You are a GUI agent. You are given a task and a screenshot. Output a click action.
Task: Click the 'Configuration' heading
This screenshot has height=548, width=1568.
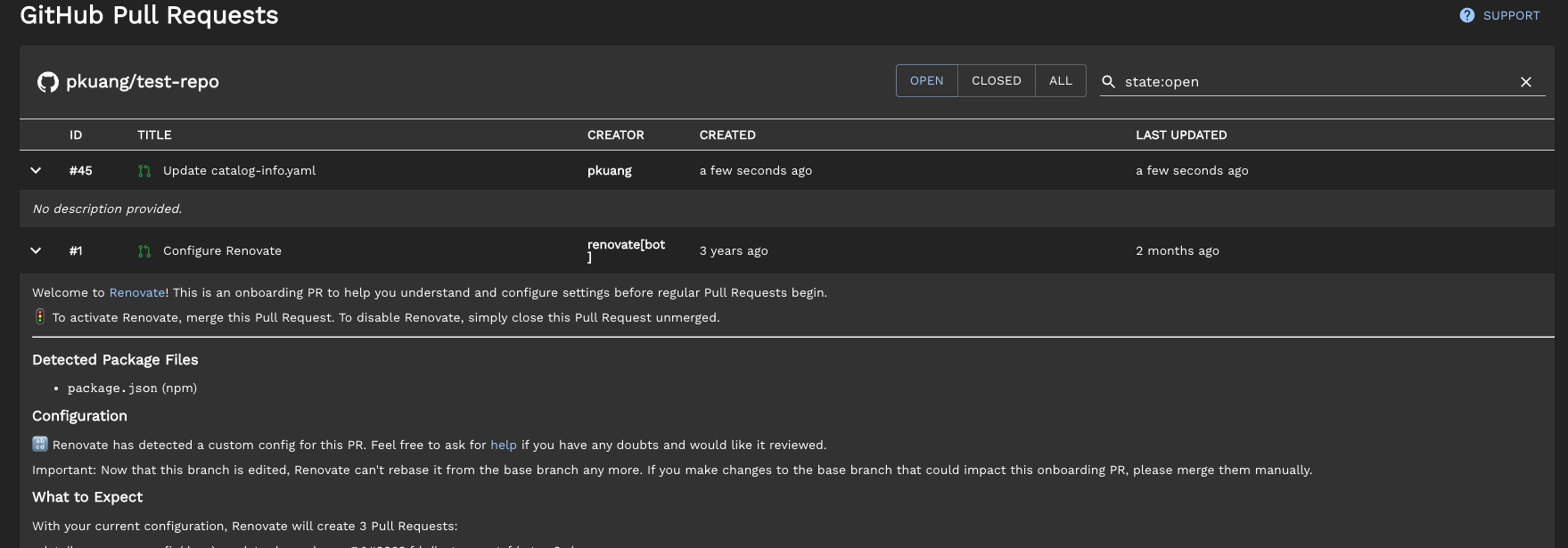pyautogui.click(x=79, y=415)
